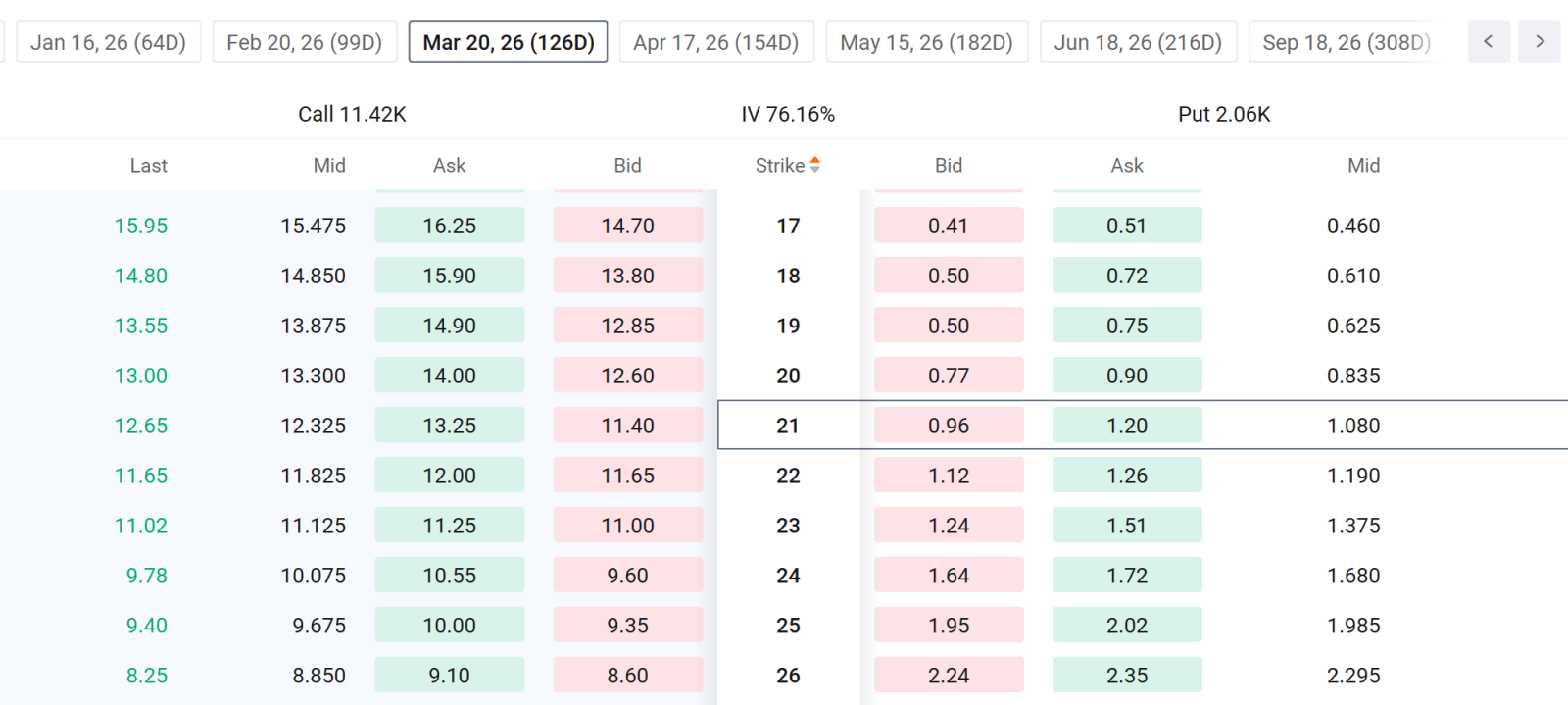This screenshot has width=1568, height=705.
Task: Select put ask 2.35 at strike 26
Action: tap(1127, 676)
